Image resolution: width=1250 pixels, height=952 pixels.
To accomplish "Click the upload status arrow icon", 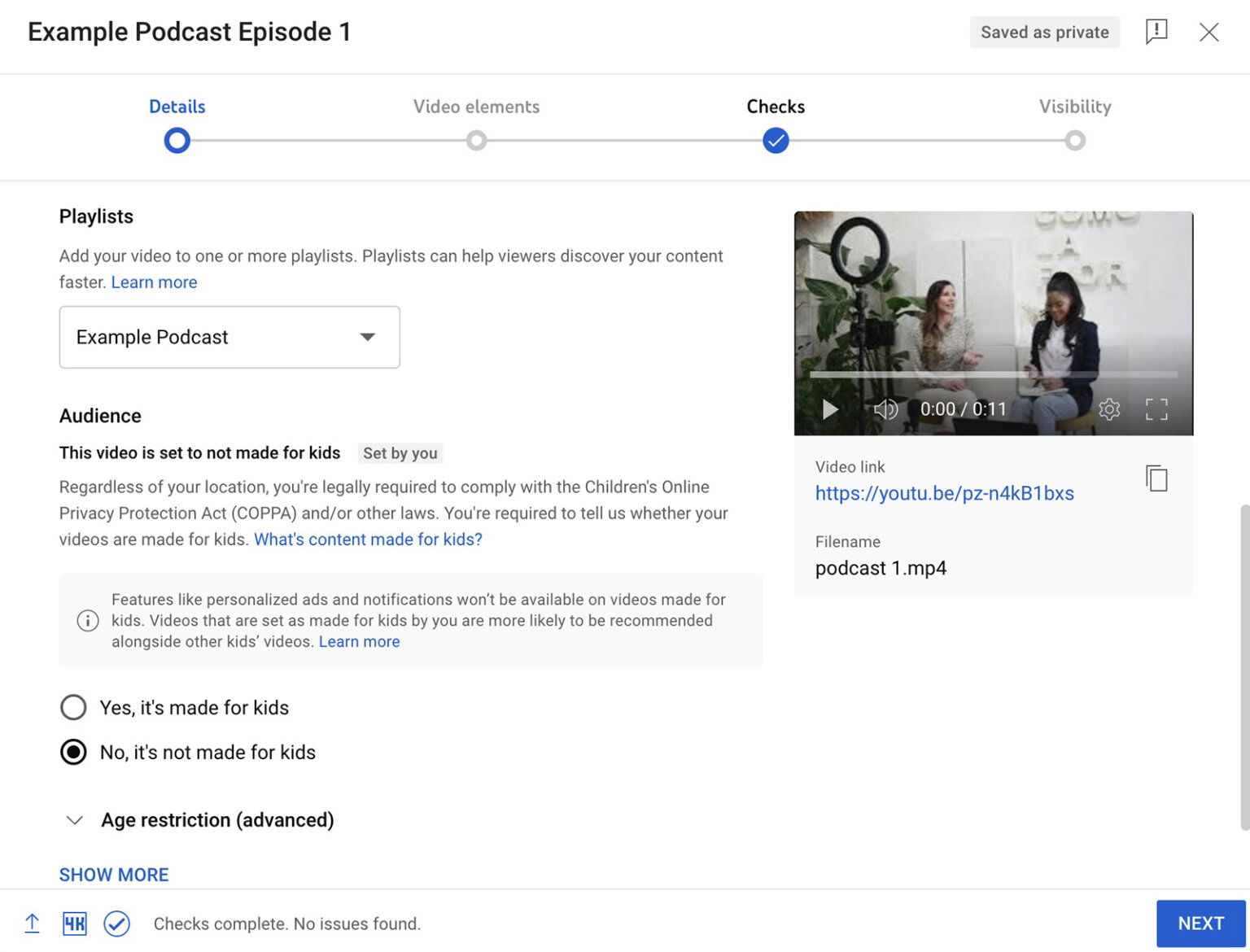I will 32,924.
